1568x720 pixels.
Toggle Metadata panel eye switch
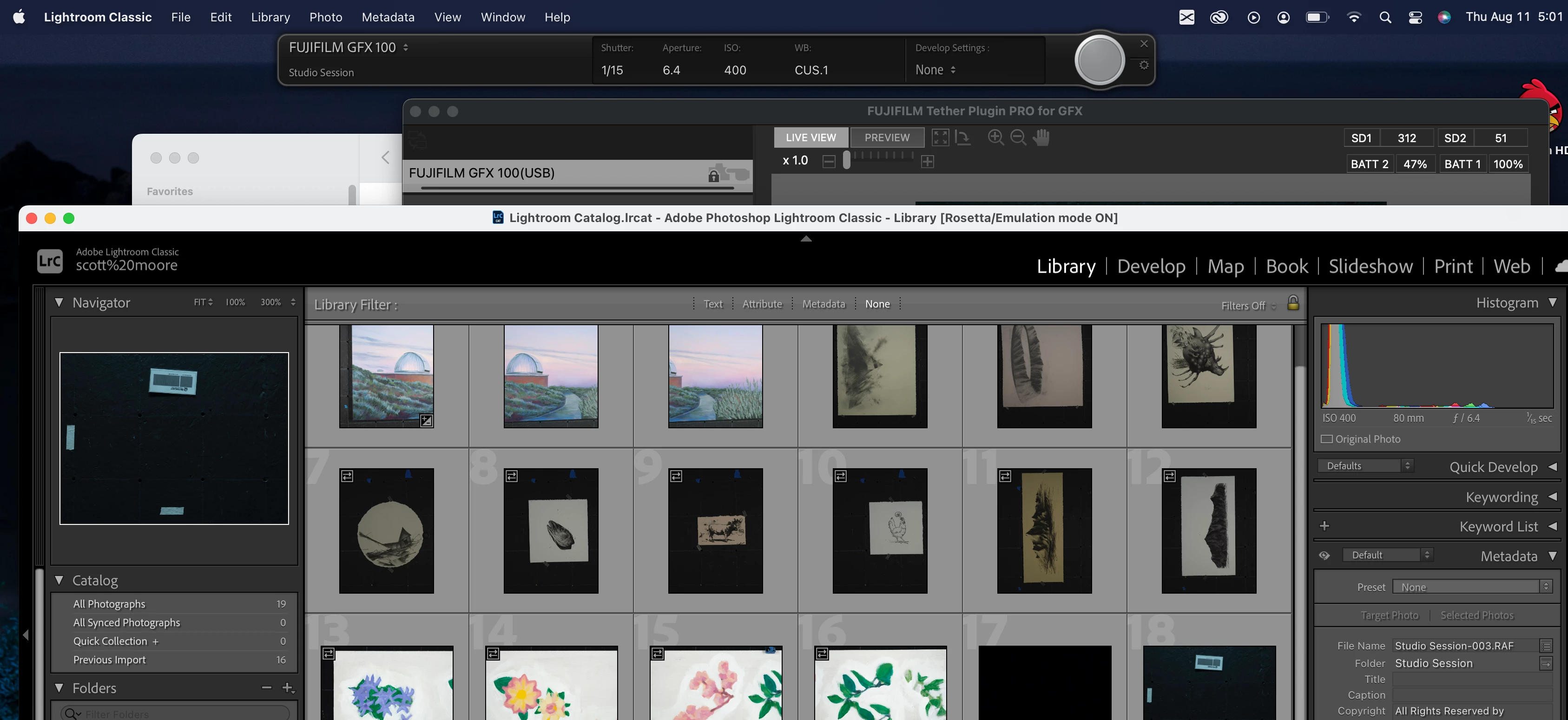coord(1324,555)
